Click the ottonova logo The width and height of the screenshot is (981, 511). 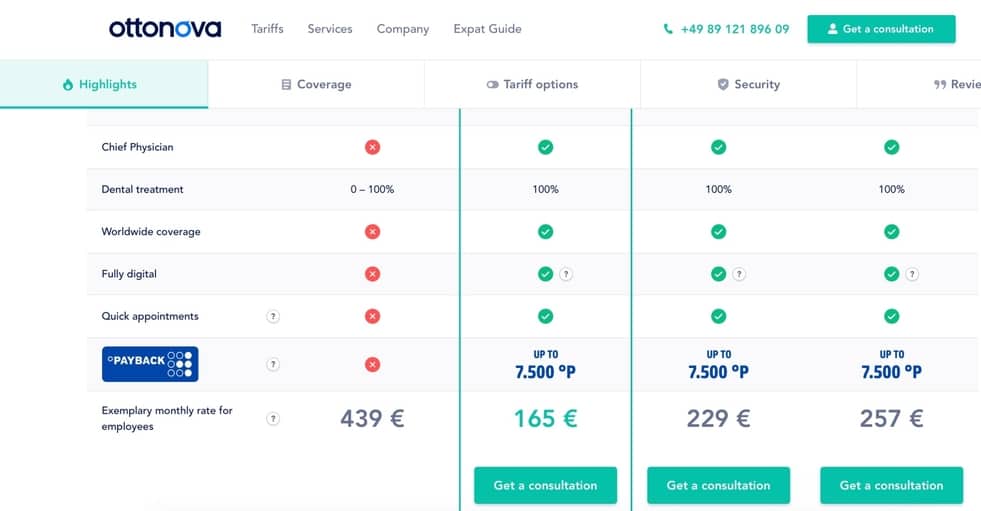pyautogui.click(x=165, y=29)
